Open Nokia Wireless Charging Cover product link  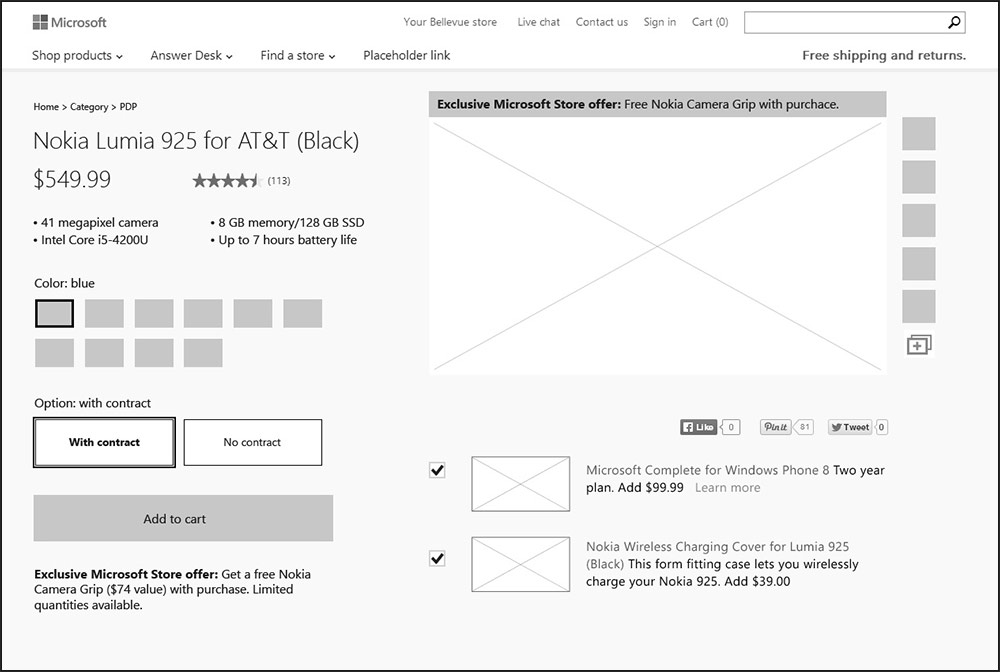[717, 555]
